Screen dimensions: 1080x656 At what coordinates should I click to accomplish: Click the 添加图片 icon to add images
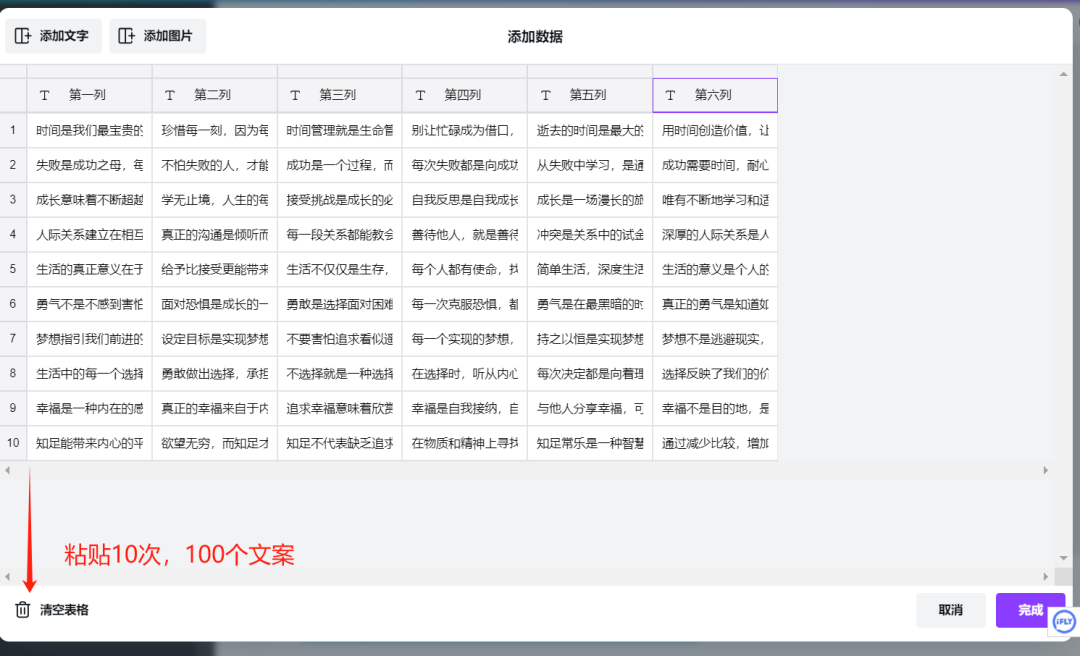point(127,36)
